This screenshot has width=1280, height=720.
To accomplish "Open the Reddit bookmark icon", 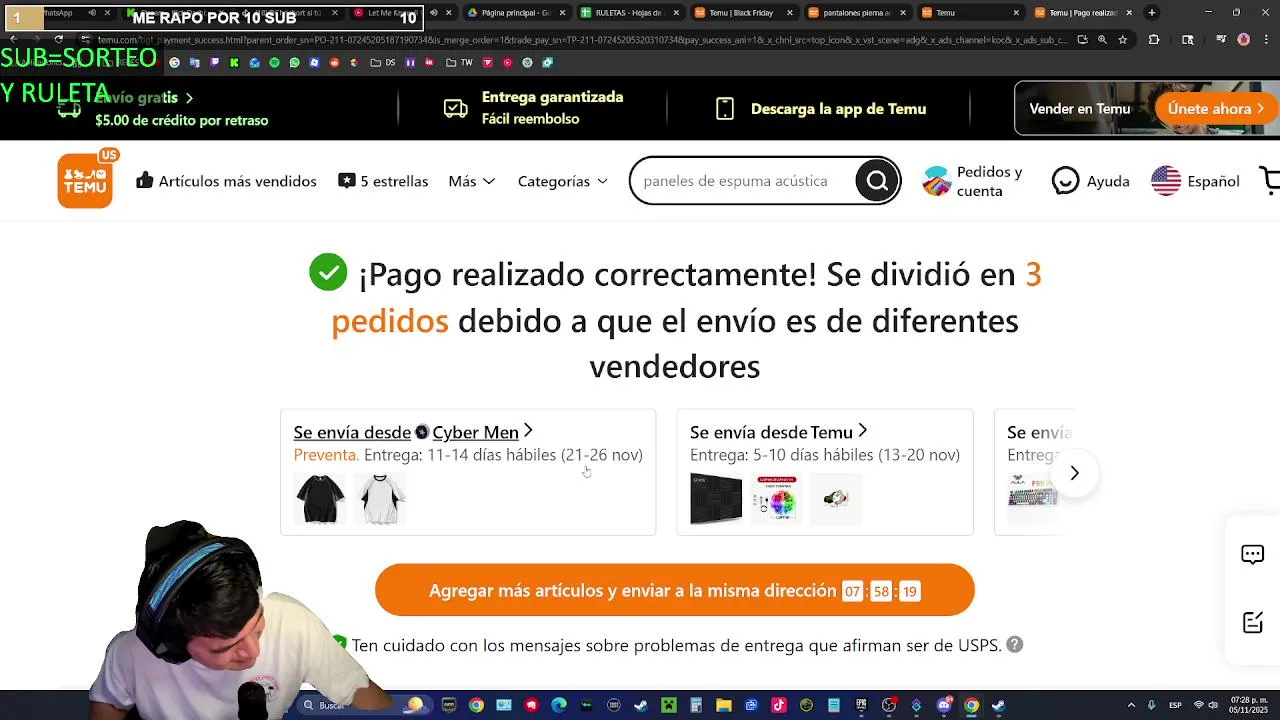I will coord(335,62).
